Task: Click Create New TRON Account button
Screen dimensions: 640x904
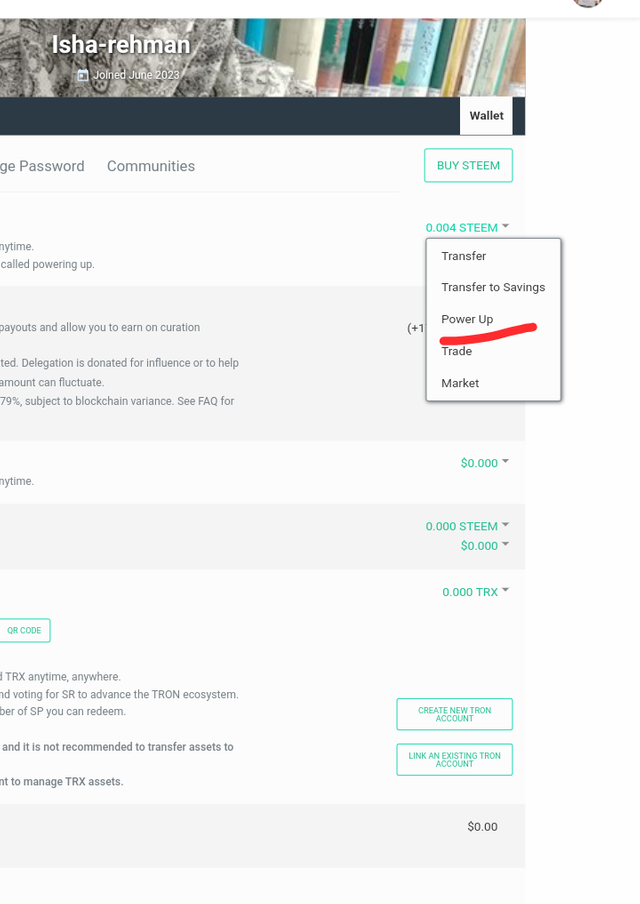Action: tap(454, 714)
